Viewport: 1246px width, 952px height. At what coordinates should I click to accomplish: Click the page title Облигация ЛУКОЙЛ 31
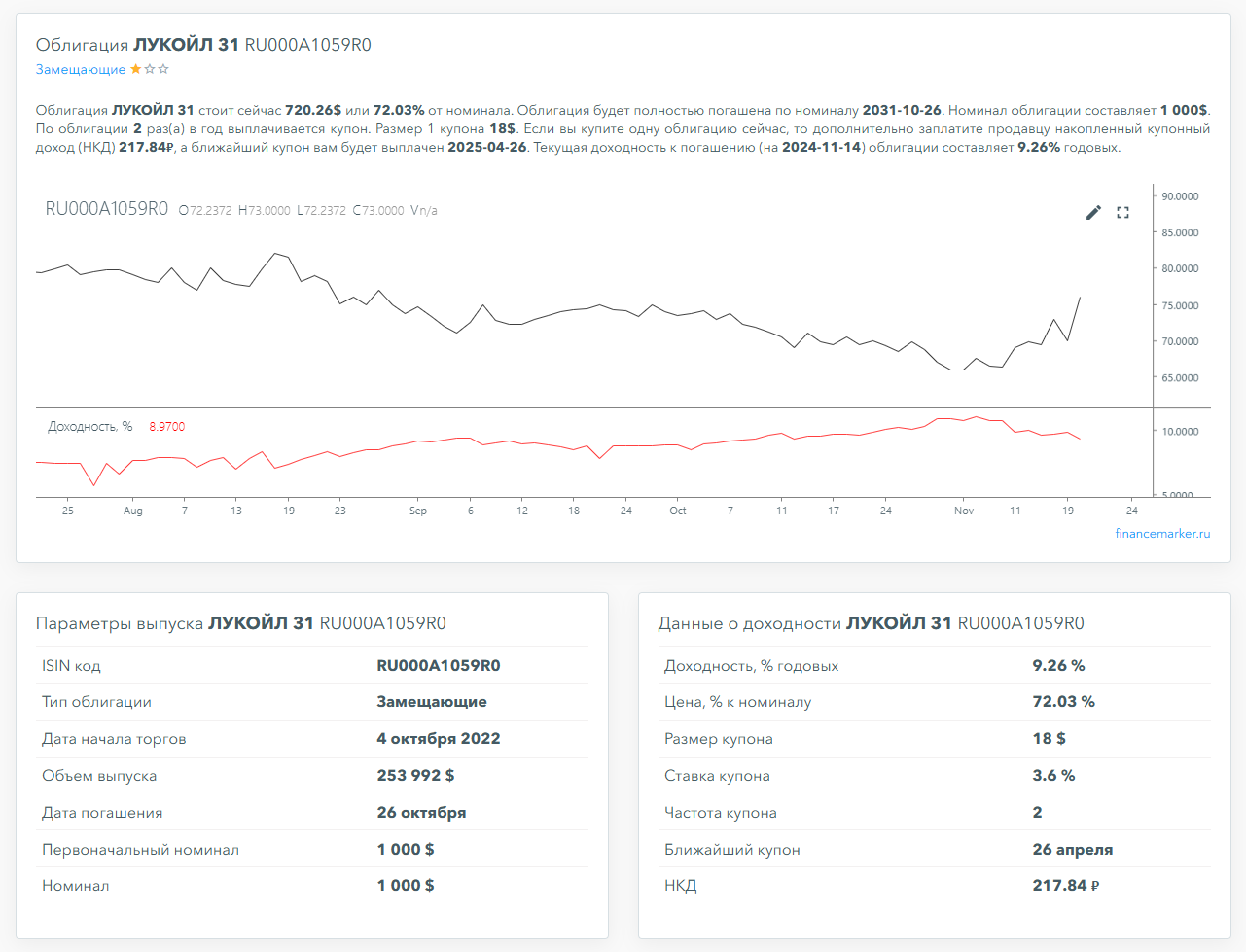(x=203, y=45)
